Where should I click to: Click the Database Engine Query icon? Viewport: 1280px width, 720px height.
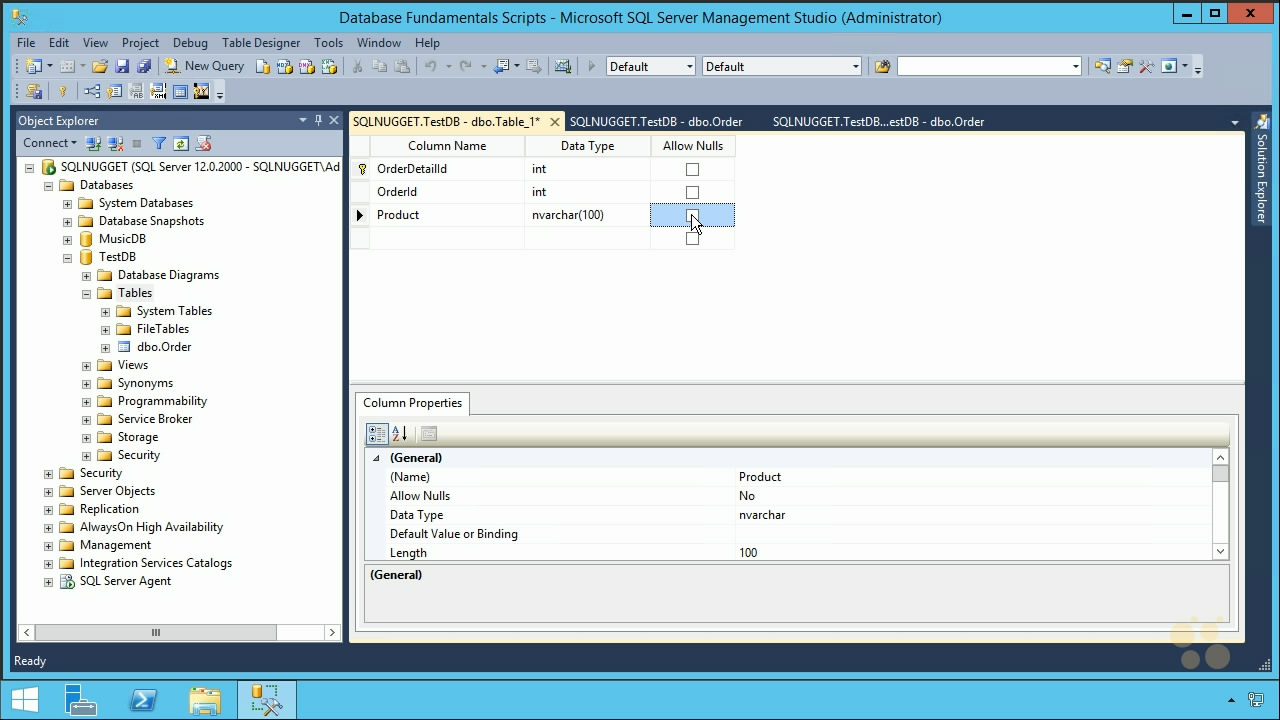[263, 67]
